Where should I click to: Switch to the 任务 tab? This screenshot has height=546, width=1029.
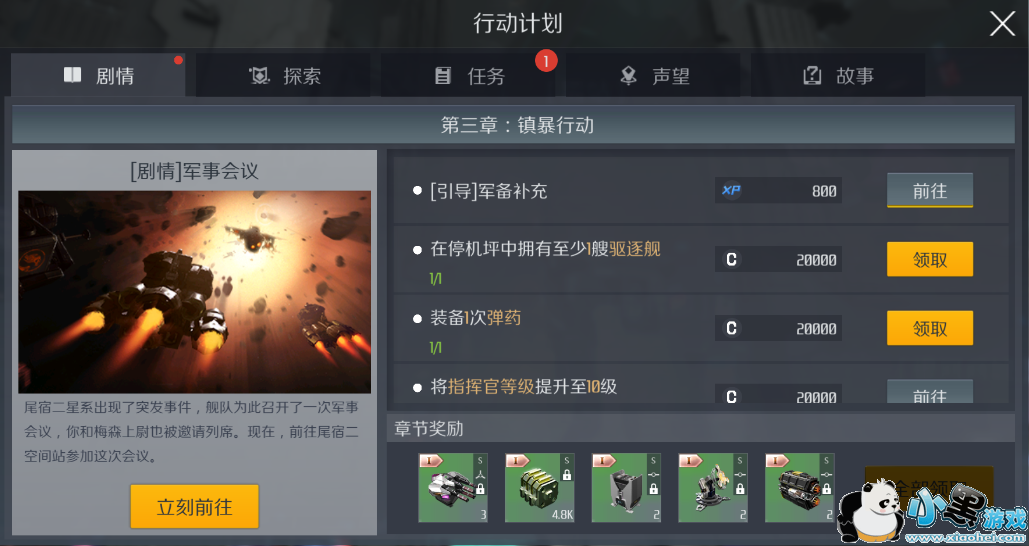point(468,75)
